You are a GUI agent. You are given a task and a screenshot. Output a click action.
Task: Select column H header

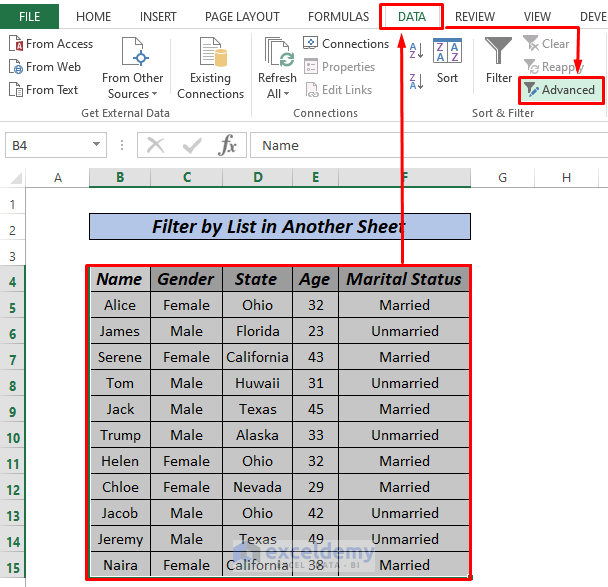click(566, 178)
